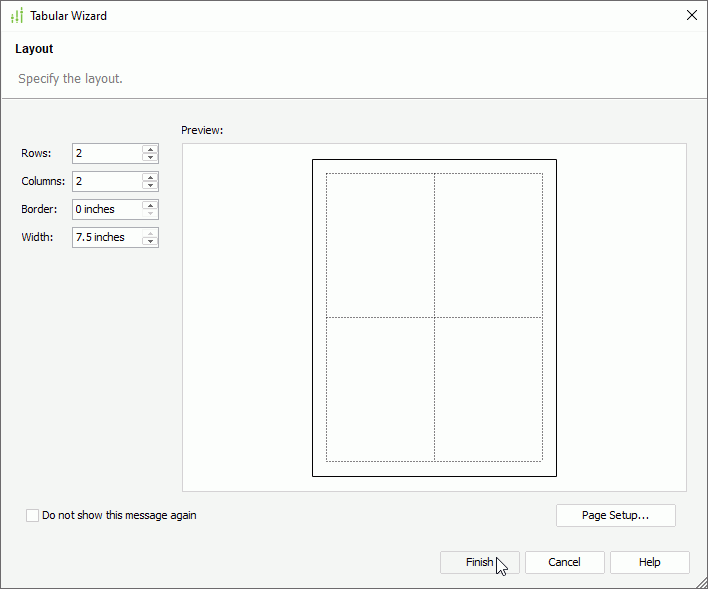Screen dimensions: 708x589
Task: Click the 'Specify the layout.' text
Action: pos(70,79)
